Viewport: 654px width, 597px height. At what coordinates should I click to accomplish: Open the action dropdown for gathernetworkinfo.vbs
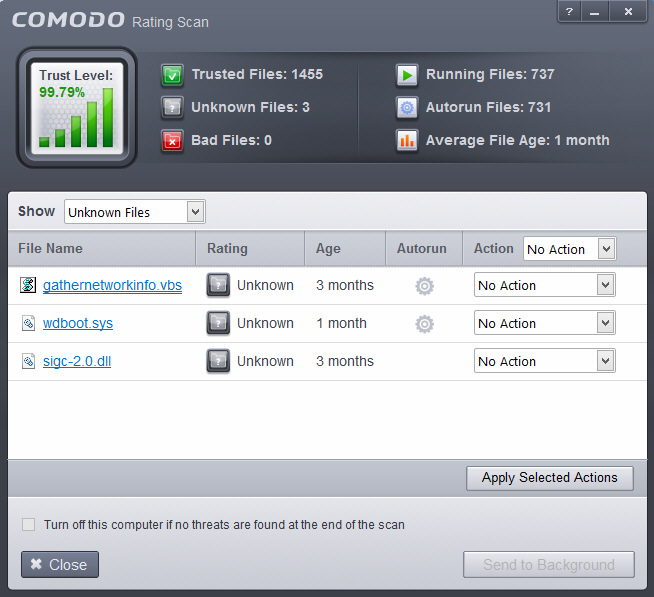[544, 285]
